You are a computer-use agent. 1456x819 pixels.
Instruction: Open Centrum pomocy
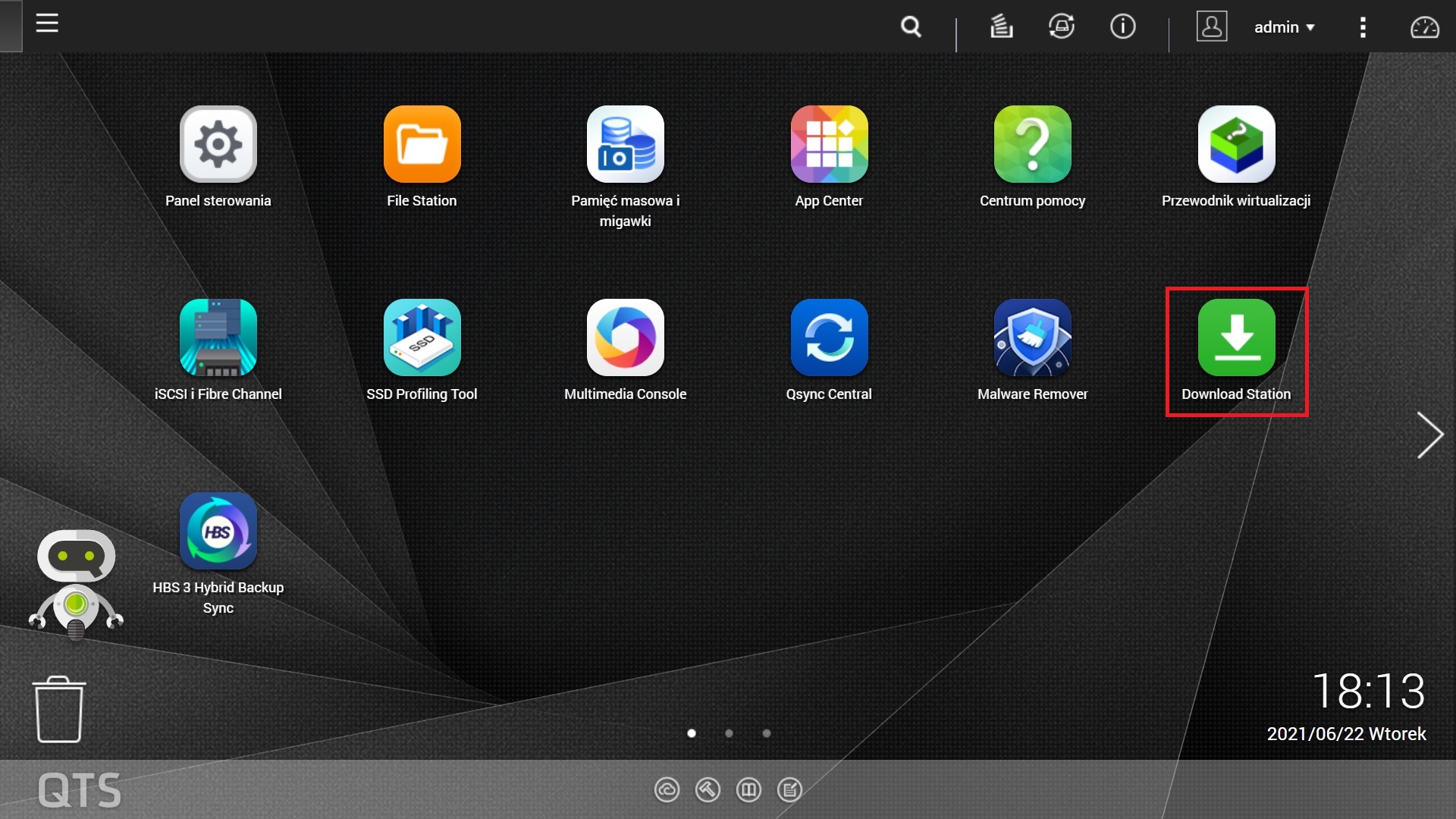click(x=1033, y=144)
